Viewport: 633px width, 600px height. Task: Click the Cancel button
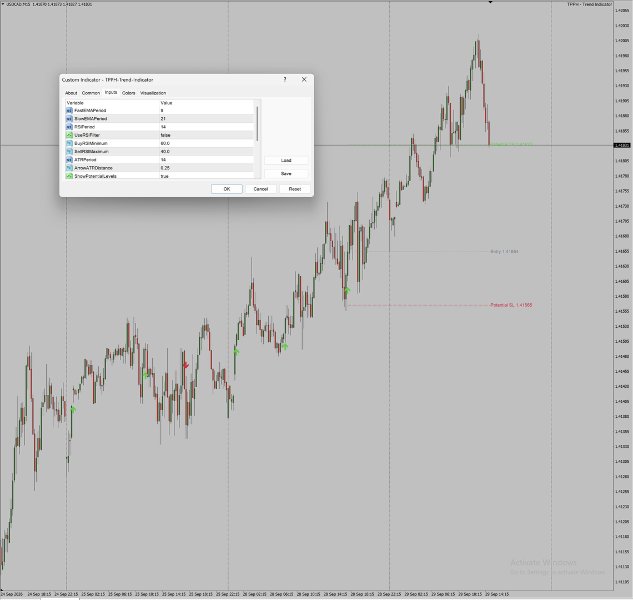coord(261,189)
